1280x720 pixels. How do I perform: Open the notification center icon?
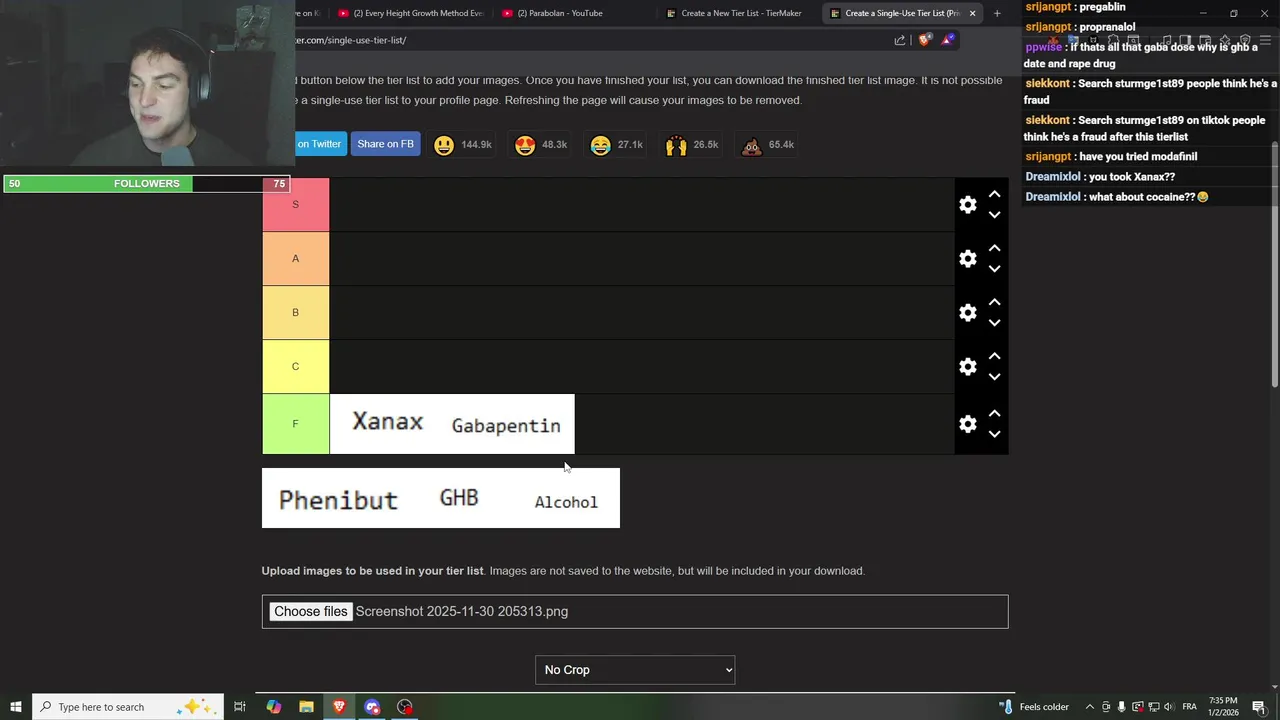click(x=1259, y=707)
